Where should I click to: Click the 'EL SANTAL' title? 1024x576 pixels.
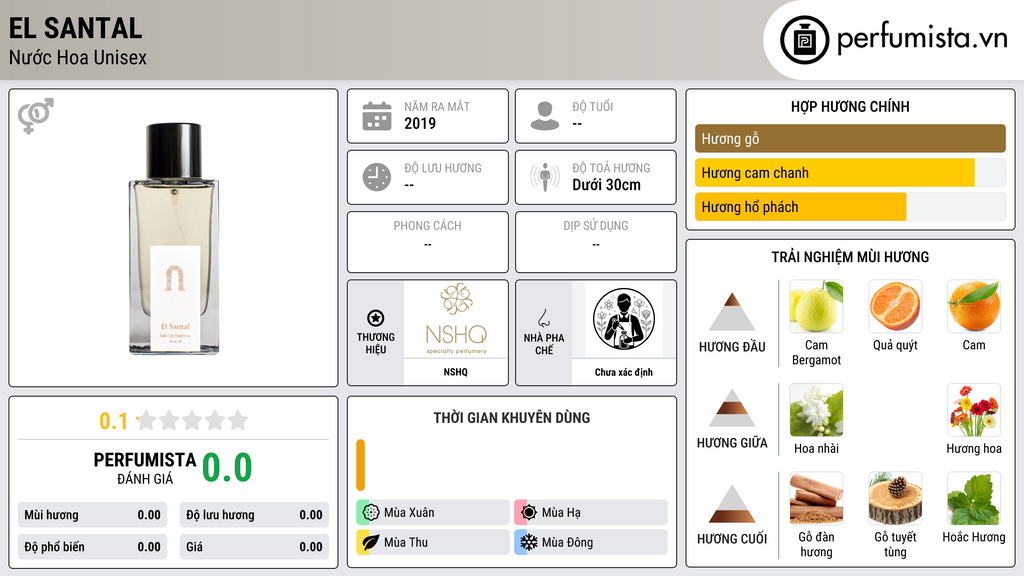coord(75,28)
